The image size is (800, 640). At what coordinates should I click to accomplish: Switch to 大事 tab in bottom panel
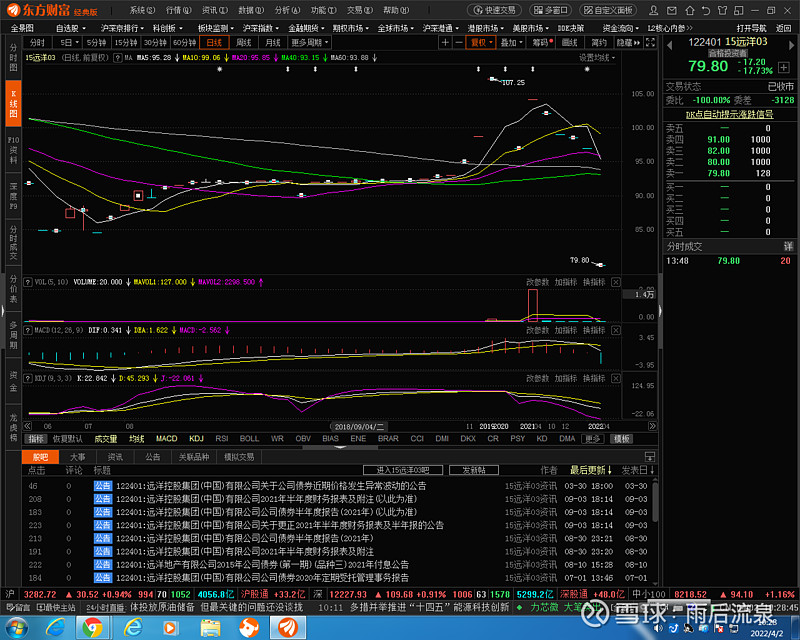[x=78, y=457]
